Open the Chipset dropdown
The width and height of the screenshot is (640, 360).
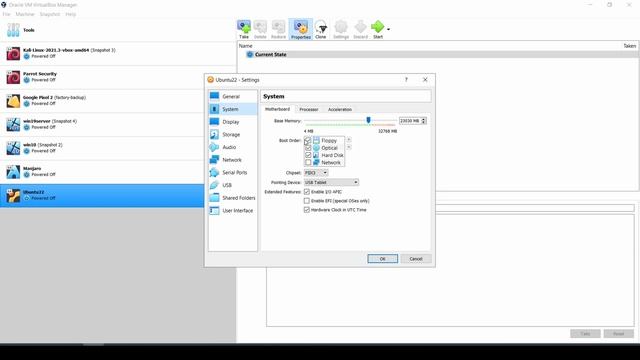[x=316, y=173]
